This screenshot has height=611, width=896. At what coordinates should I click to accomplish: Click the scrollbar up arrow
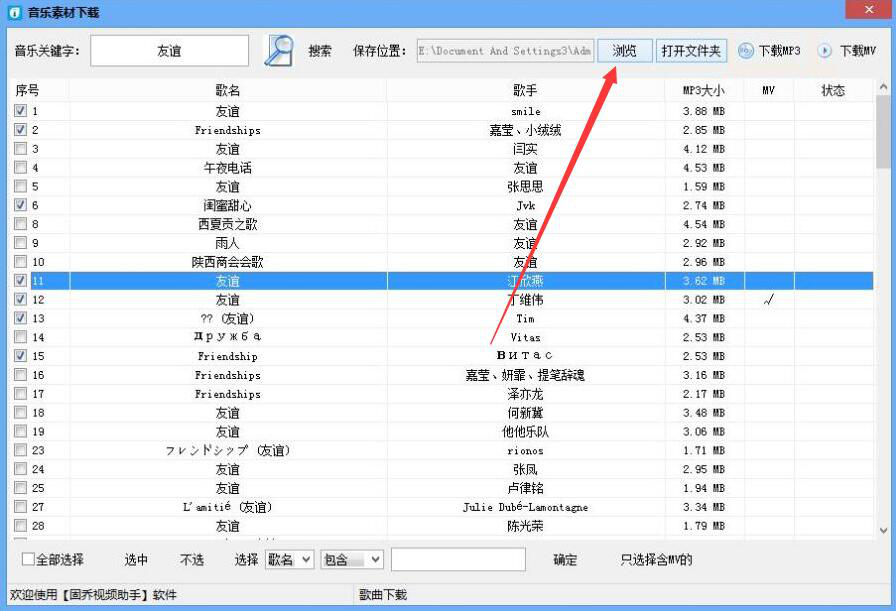[x=883, y=87]
